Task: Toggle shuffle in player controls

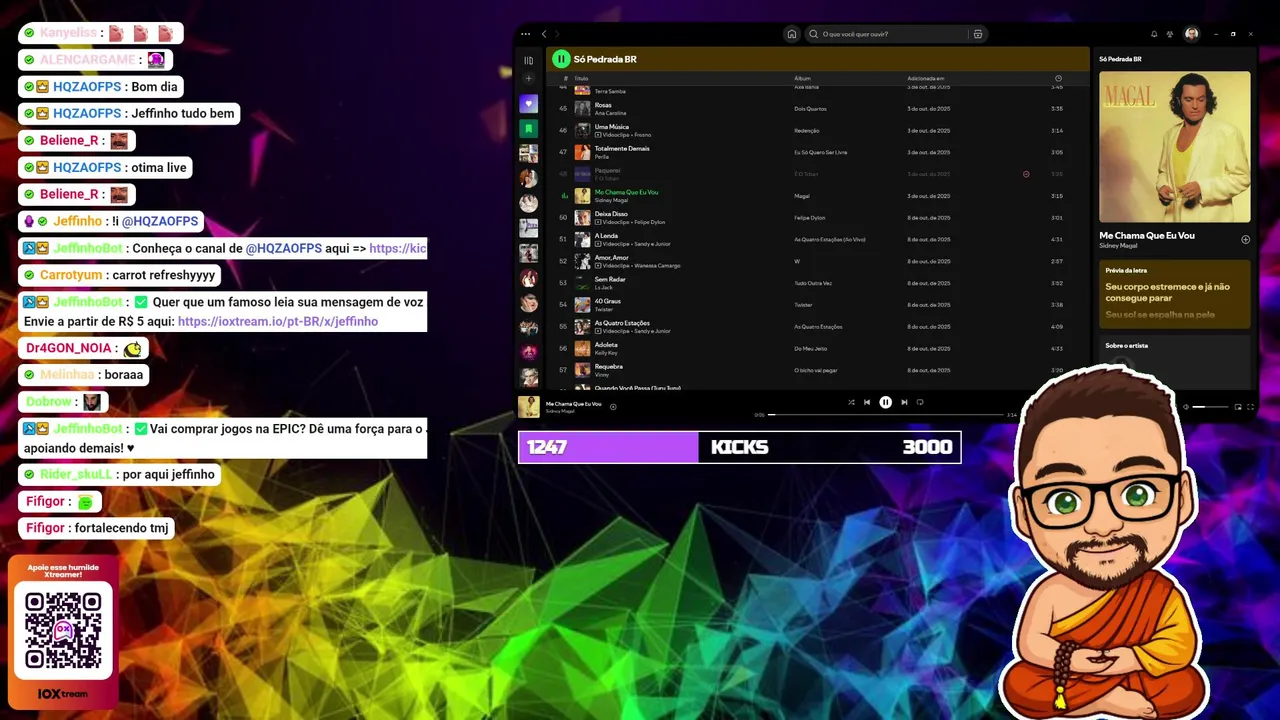Action: click(851, 402)
